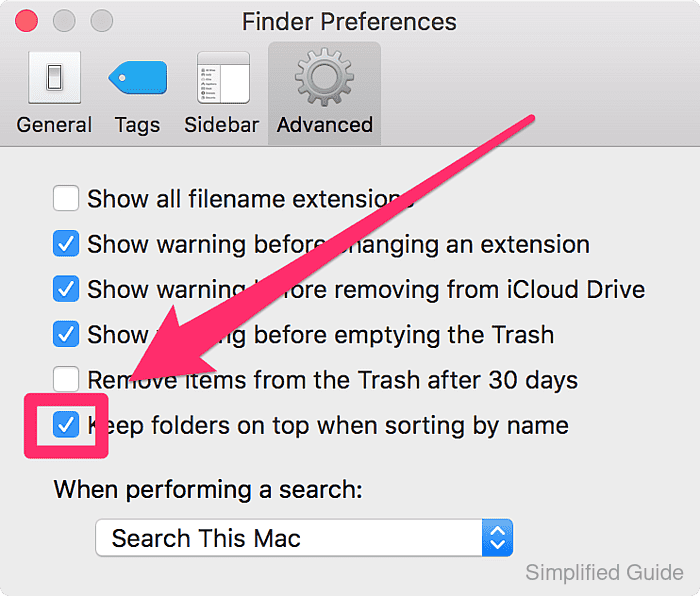Select the blue Tags label icon
This screenshot has width=700, height=596.
pyautogui.click(x=138, y=78)
